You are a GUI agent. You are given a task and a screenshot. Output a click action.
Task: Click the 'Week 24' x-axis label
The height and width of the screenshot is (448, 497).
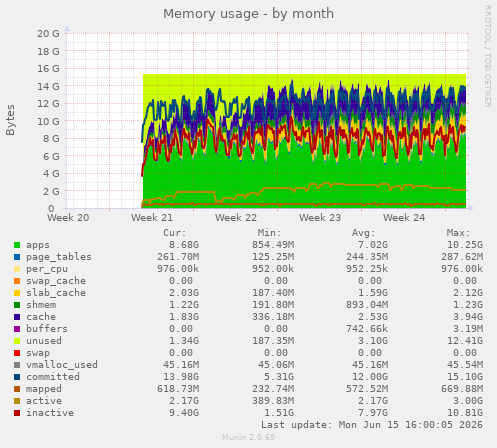404,218
